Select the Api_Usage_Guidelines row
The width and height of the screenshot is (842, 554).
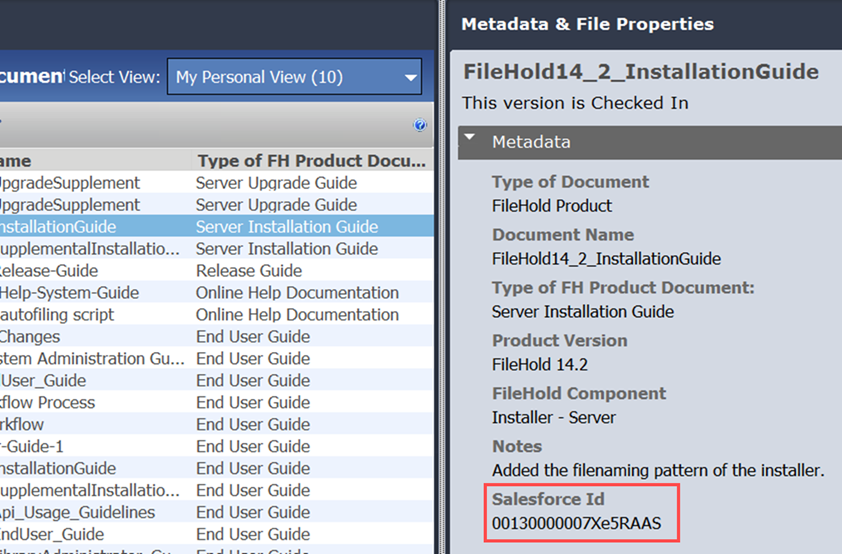pyautogui.click(x=216, y=513)
